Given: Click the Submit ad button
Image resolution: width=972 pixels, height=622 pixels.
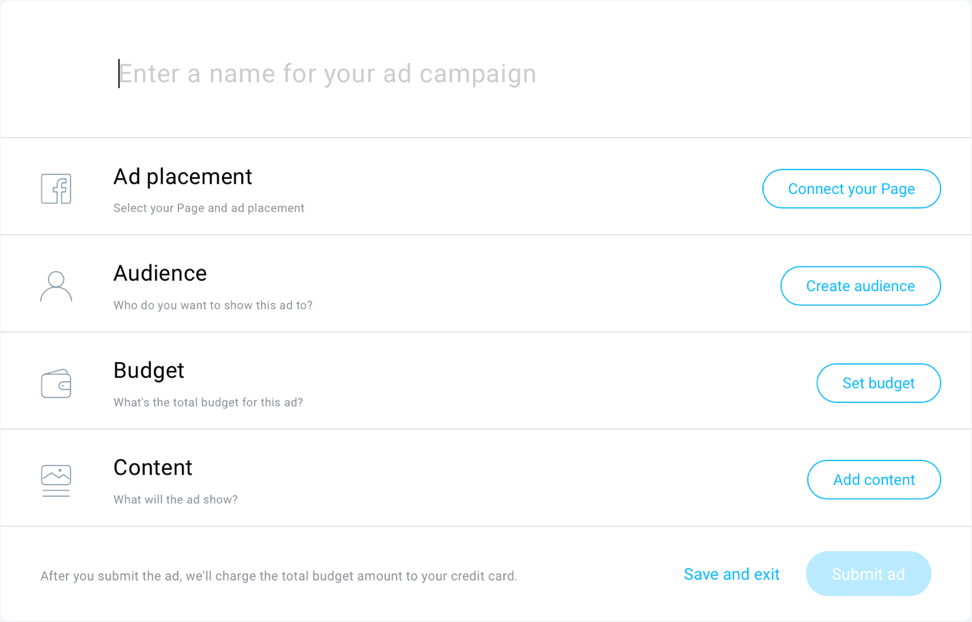Looking at the screenshot, I should pos(868,574).
